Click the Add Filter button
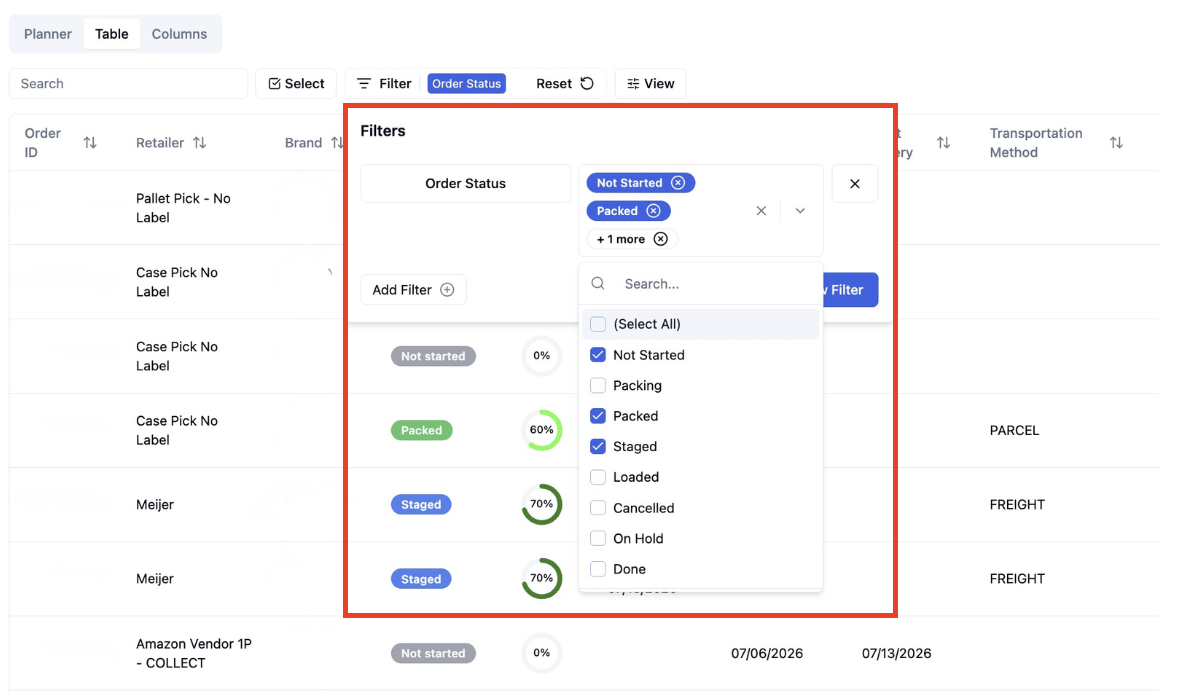1180x694 pixels. (413, 290)
